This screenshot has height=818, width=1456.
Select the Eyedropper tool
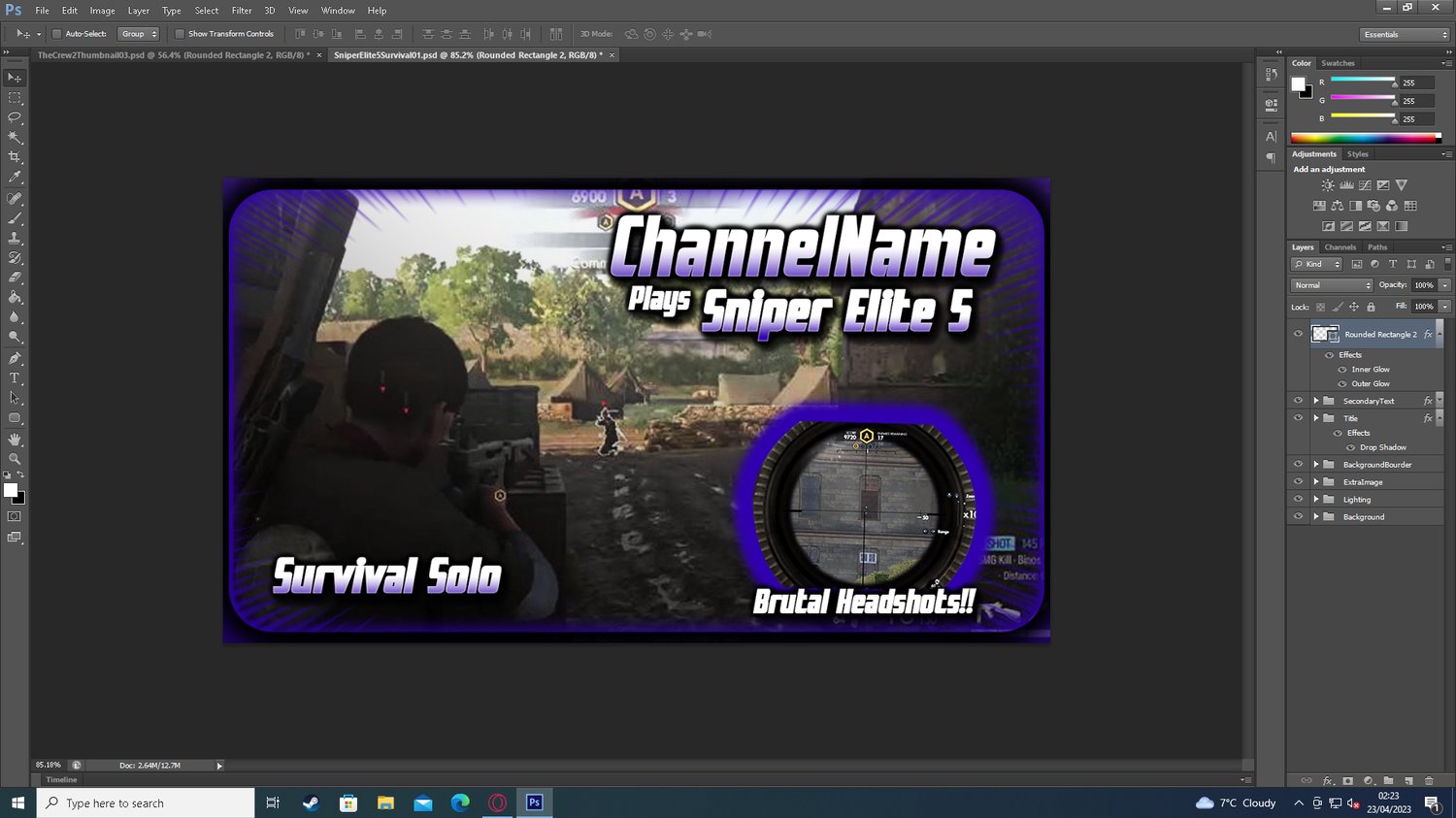(15, 178)
